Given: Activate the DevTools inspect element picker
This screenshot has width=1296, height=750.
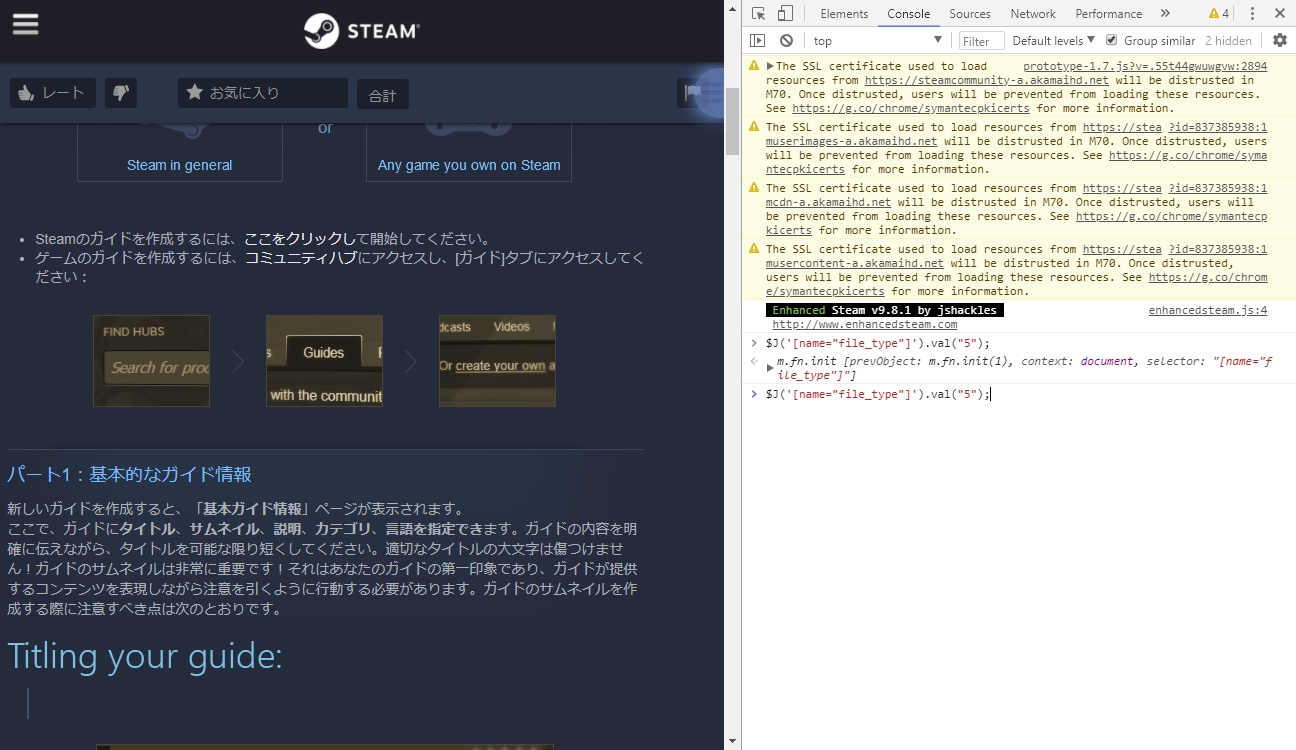Looking at the screenshot, I should click(x=759, y=13).
